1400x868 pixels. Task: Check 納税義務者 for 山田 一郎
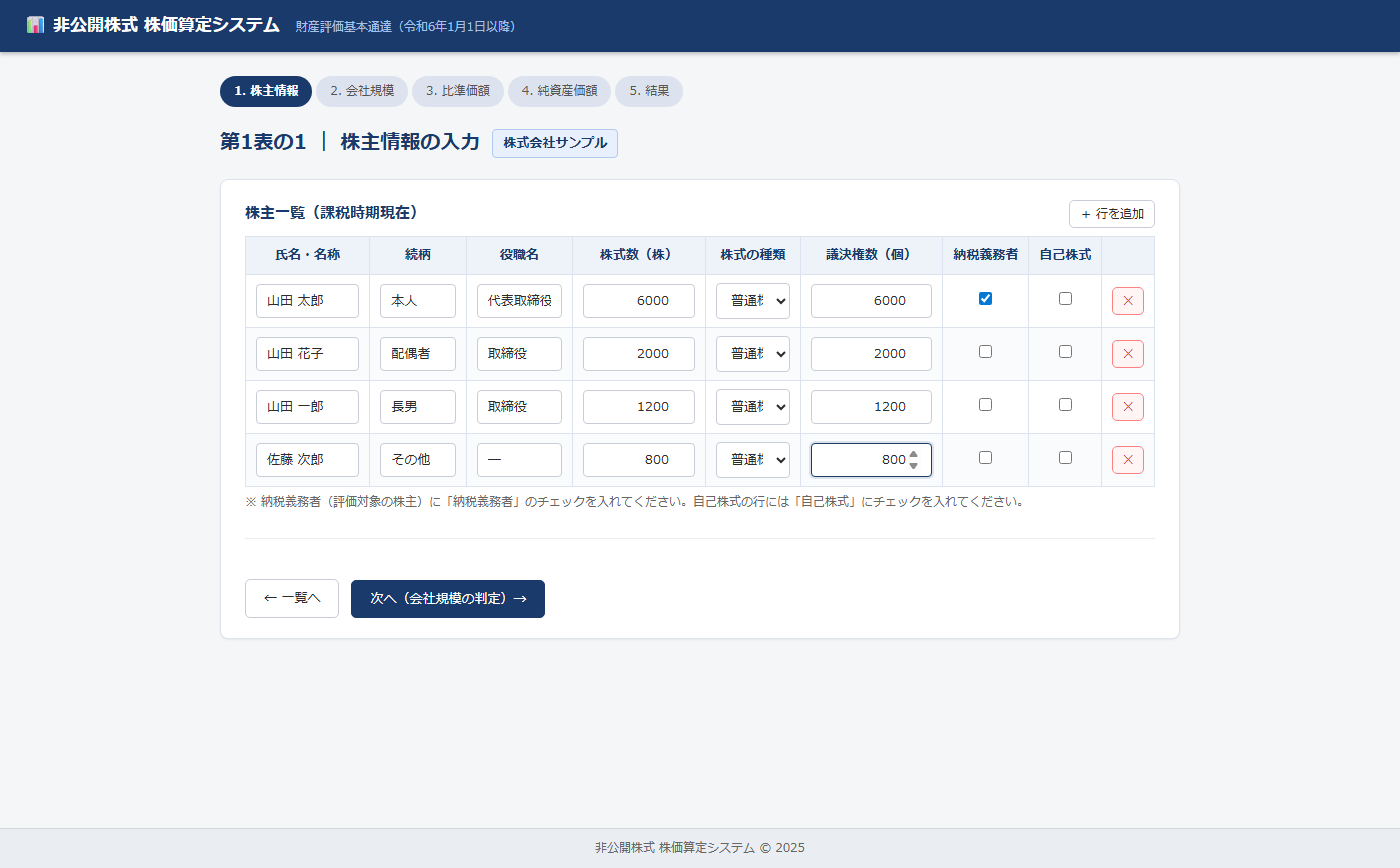point(985,404)
